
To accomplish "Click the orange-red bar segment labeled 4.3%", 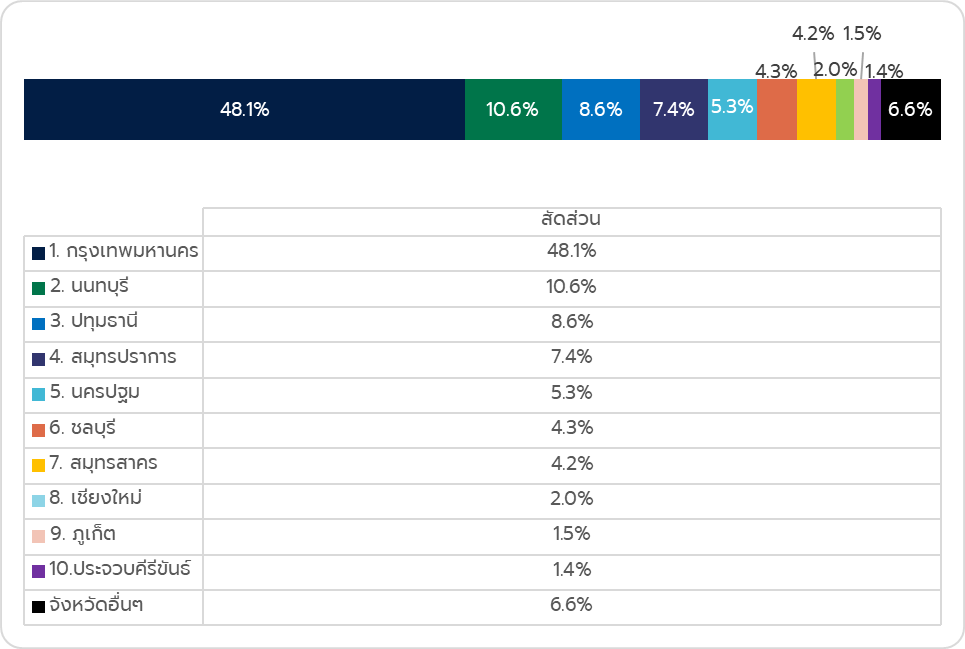I will click(x=777, y=110).
